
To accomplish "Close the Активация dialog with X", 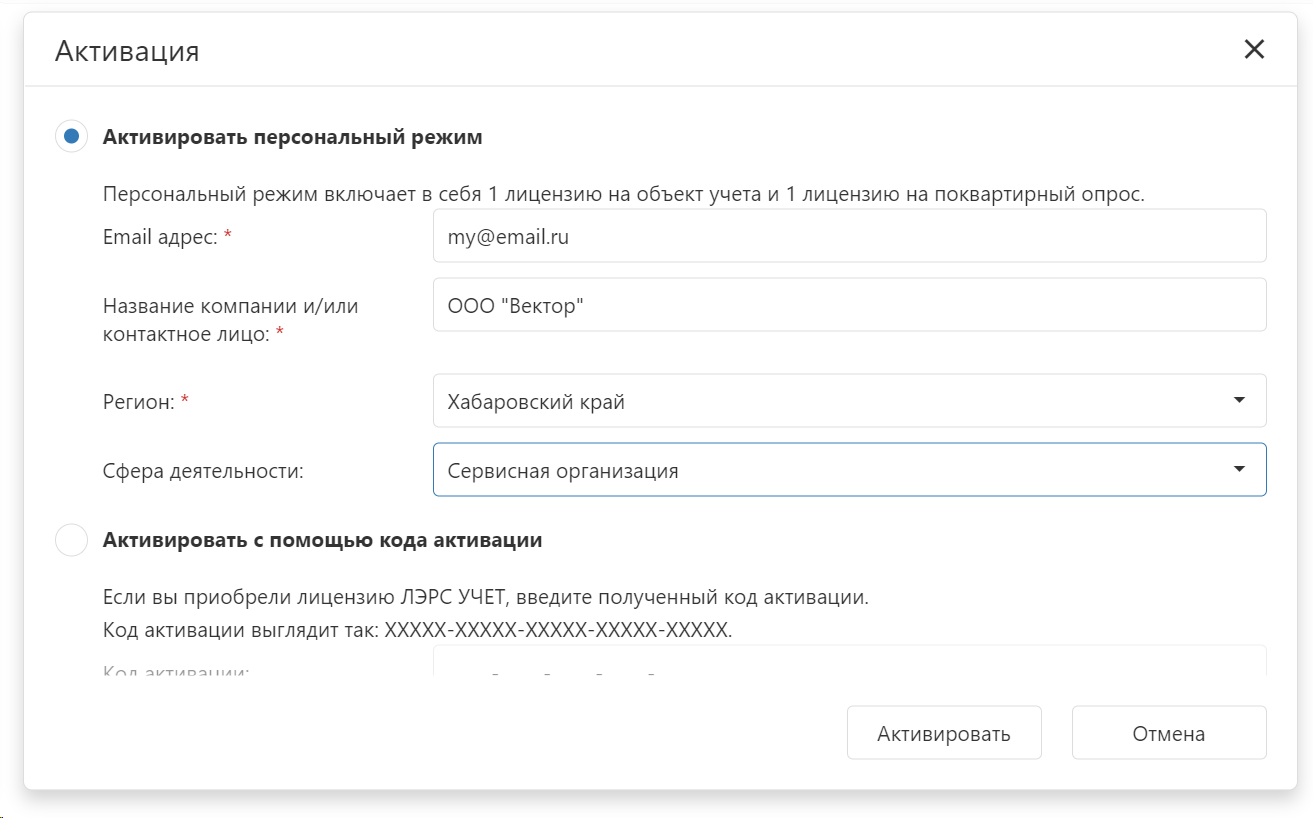I will coord(1254,50).
